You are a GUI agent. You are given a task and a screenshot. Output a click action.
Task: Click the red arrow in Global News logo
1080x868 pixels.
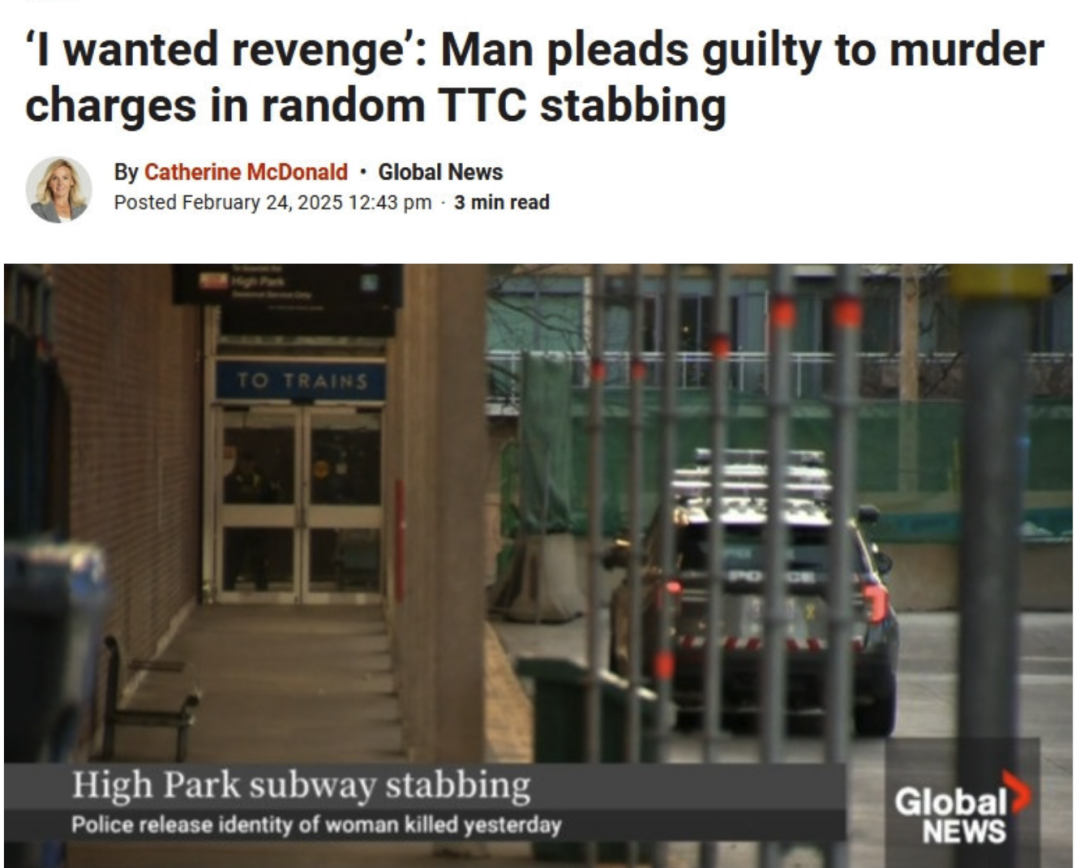(x=1017, y=792)
